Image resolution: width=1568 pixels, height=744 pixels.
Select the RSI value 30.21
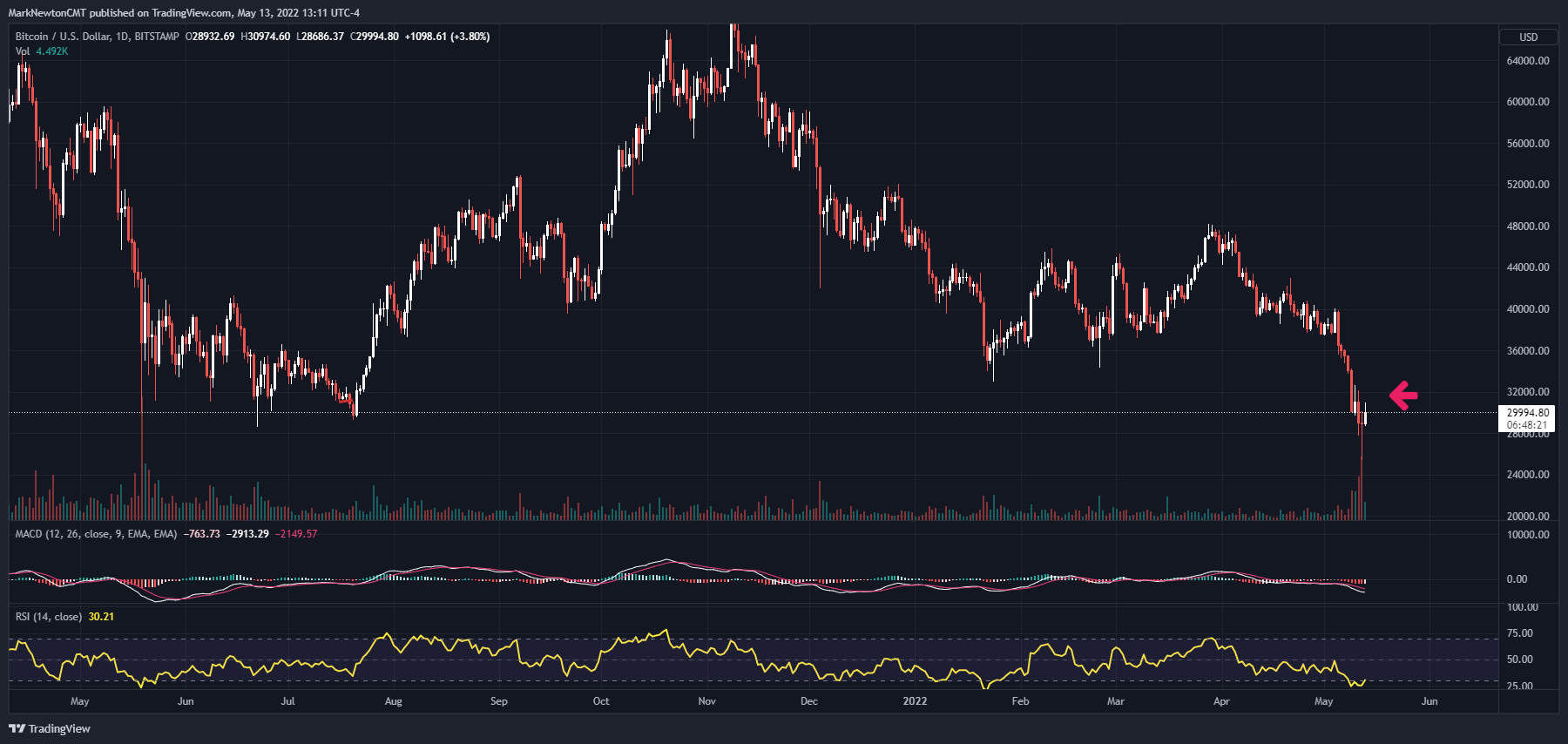pos(101,617)
